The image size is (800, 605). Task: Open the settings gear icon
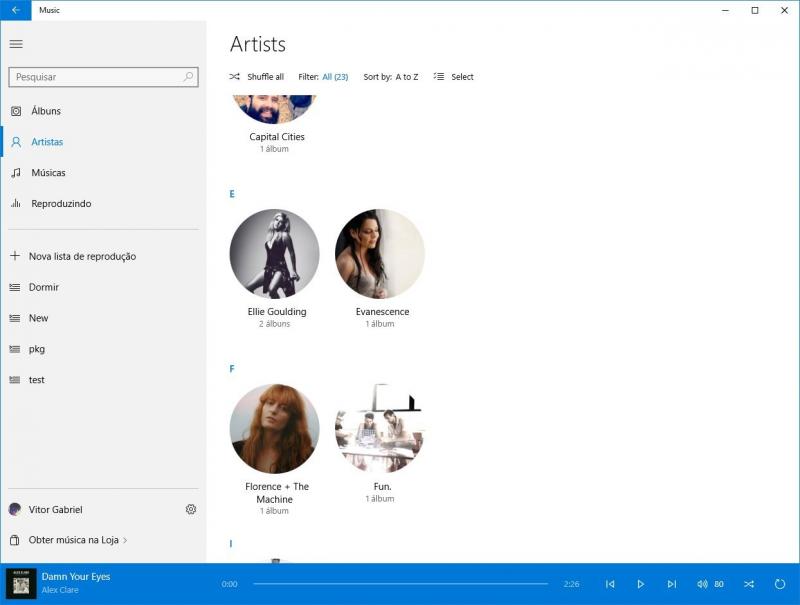(x=191, y=509)
